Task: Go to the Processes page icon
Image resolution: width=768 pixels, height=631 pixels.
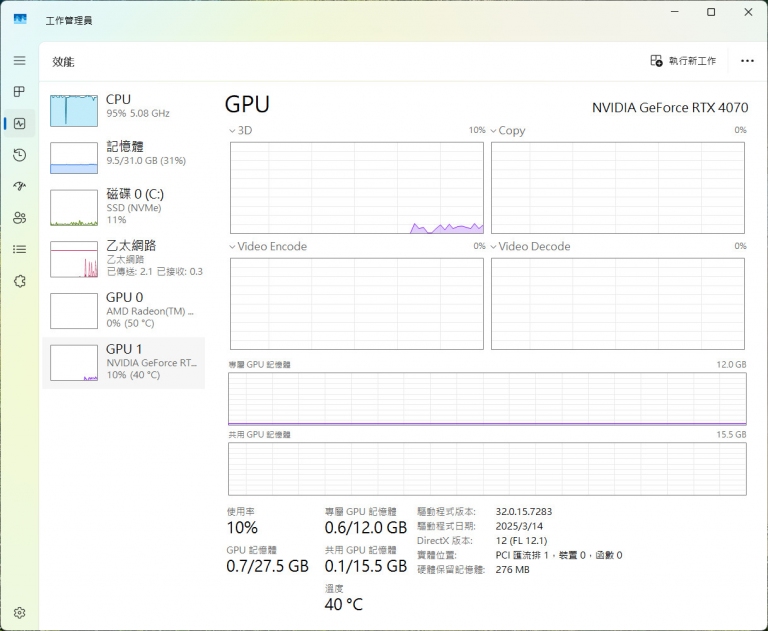Action: point(19,92)
